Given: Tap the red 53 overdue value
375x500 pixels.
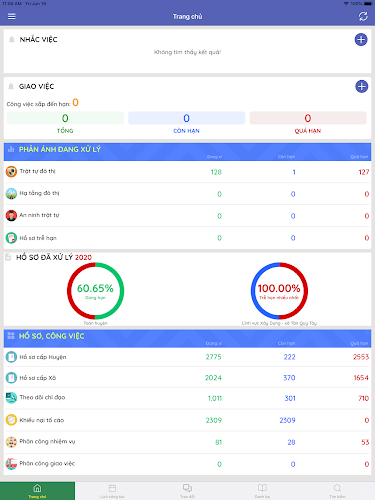Looking at the screenshot, I should pyautogui.click(x=365, y=442).
